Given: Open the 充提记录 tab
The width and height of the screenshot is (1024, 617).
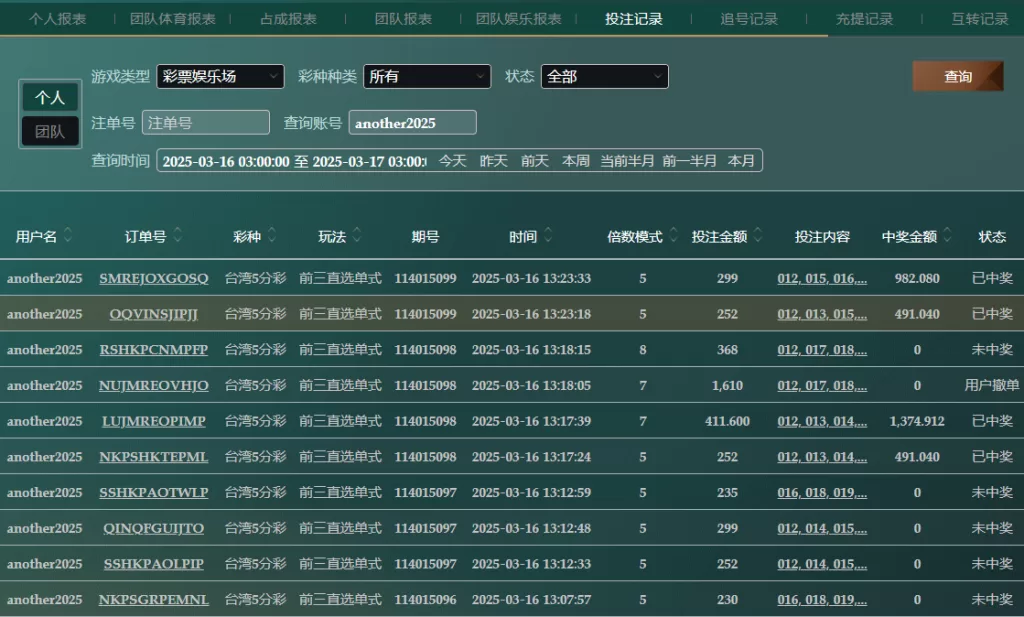Looking at the screenshot, I should click(x=864, y=19).
